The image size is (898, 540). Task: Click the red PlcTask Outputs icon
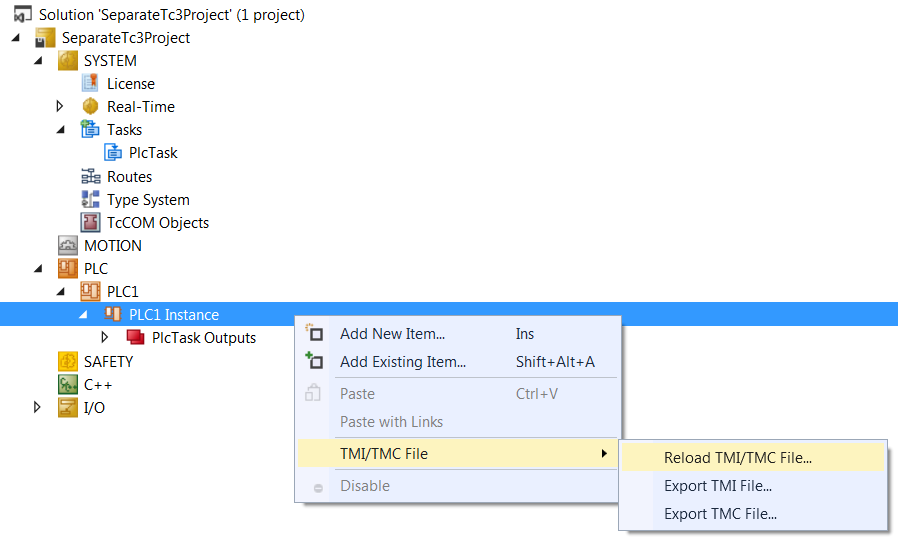coord(135,337)
